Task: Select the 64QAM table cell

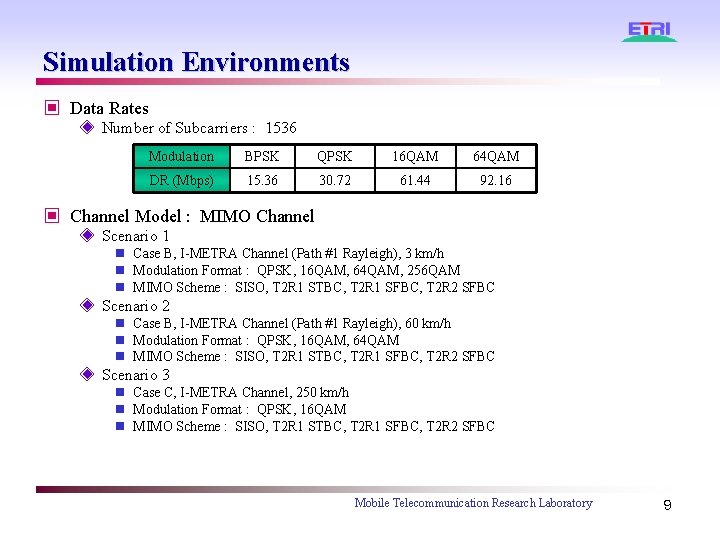Action: [x=496, y=156]
